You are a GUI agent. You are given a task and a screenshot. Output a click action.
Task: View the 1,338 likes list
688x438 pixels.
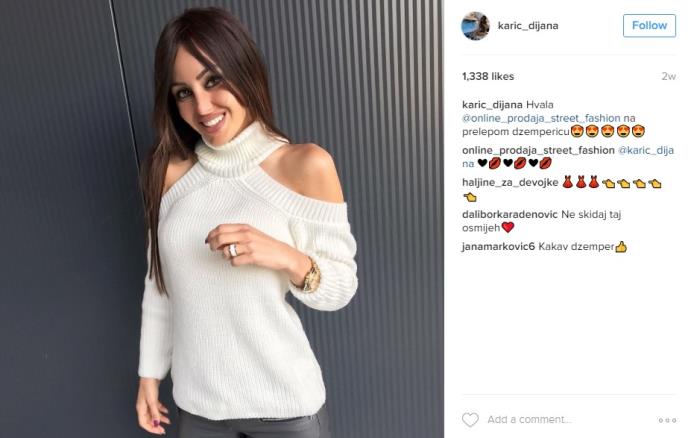[x=487, y=76]
